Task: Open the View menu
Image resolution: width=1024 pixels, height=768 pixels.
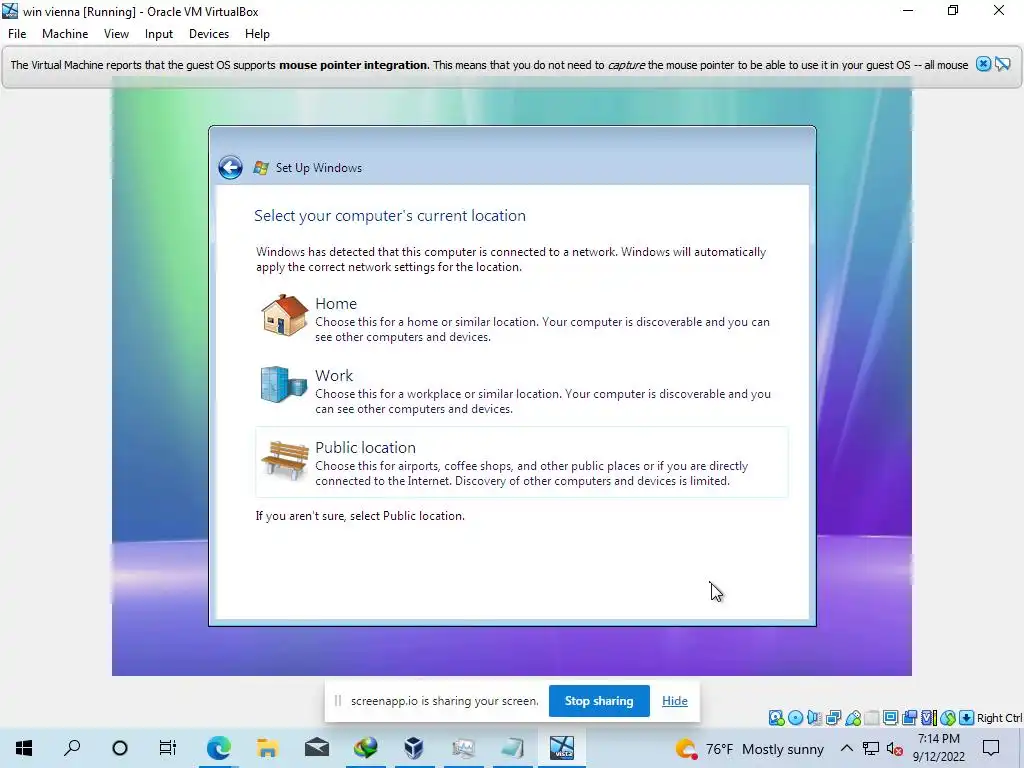Action: pyautogui.click(x=116, y=34)
